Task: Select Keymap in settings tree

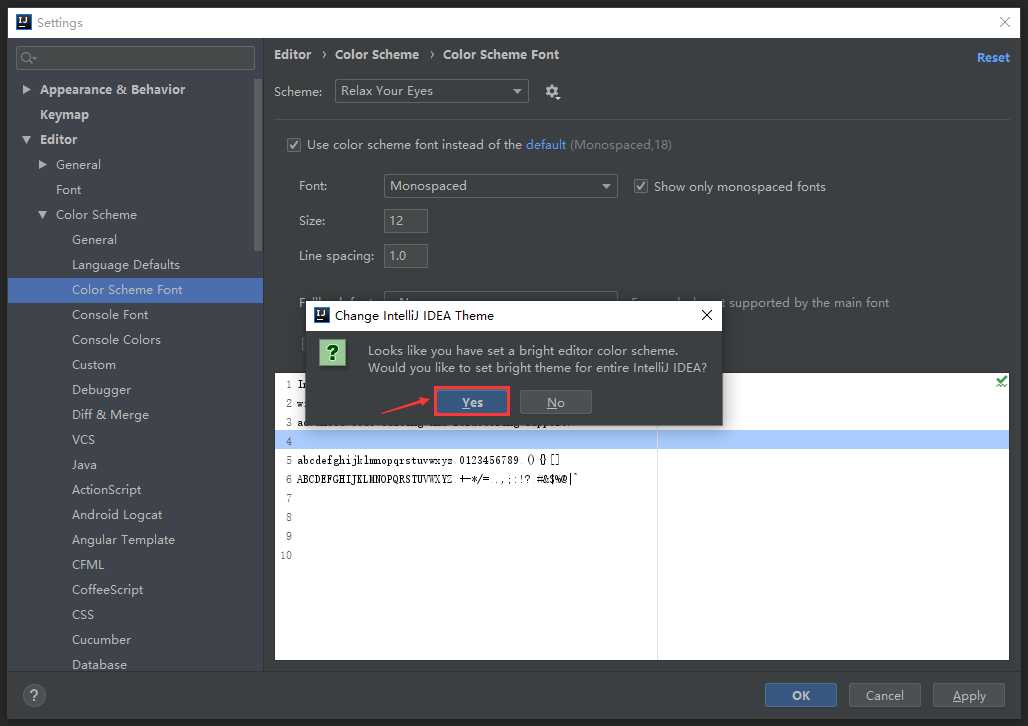Action: (64, 115)
